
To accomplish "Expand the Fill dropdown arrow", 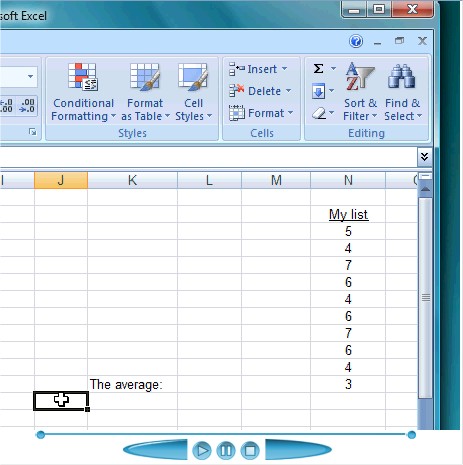I will pos(331,91).
